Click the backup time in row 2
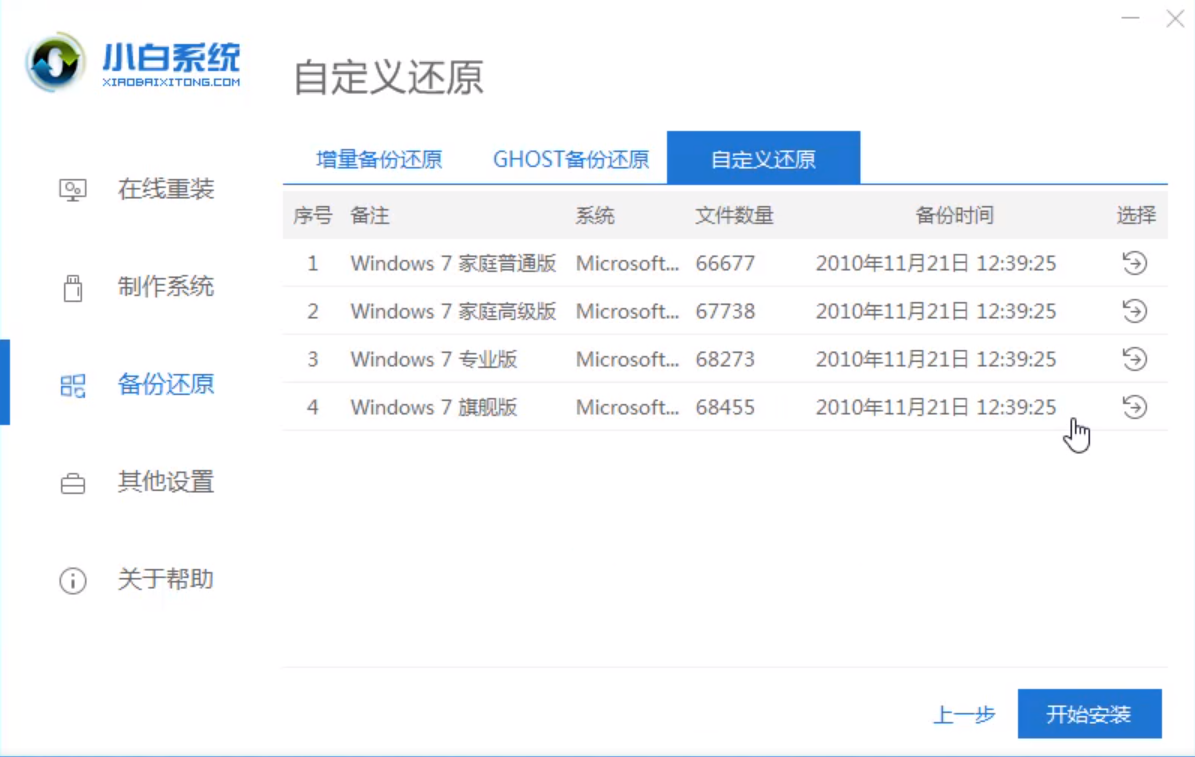Viewport: 1195px width, 757px height. [936, 311]
